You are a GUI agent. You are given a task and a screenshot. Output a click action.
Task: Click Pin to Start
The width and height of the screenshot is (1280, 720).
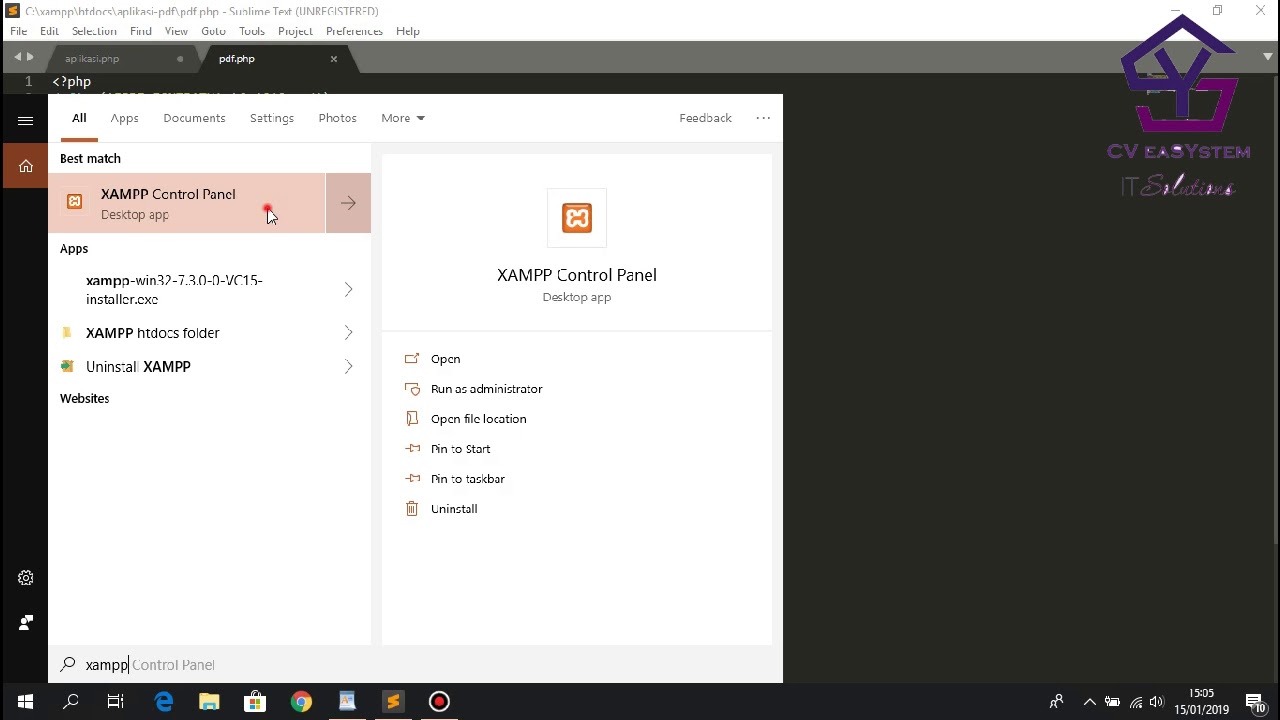pos(460,449)
